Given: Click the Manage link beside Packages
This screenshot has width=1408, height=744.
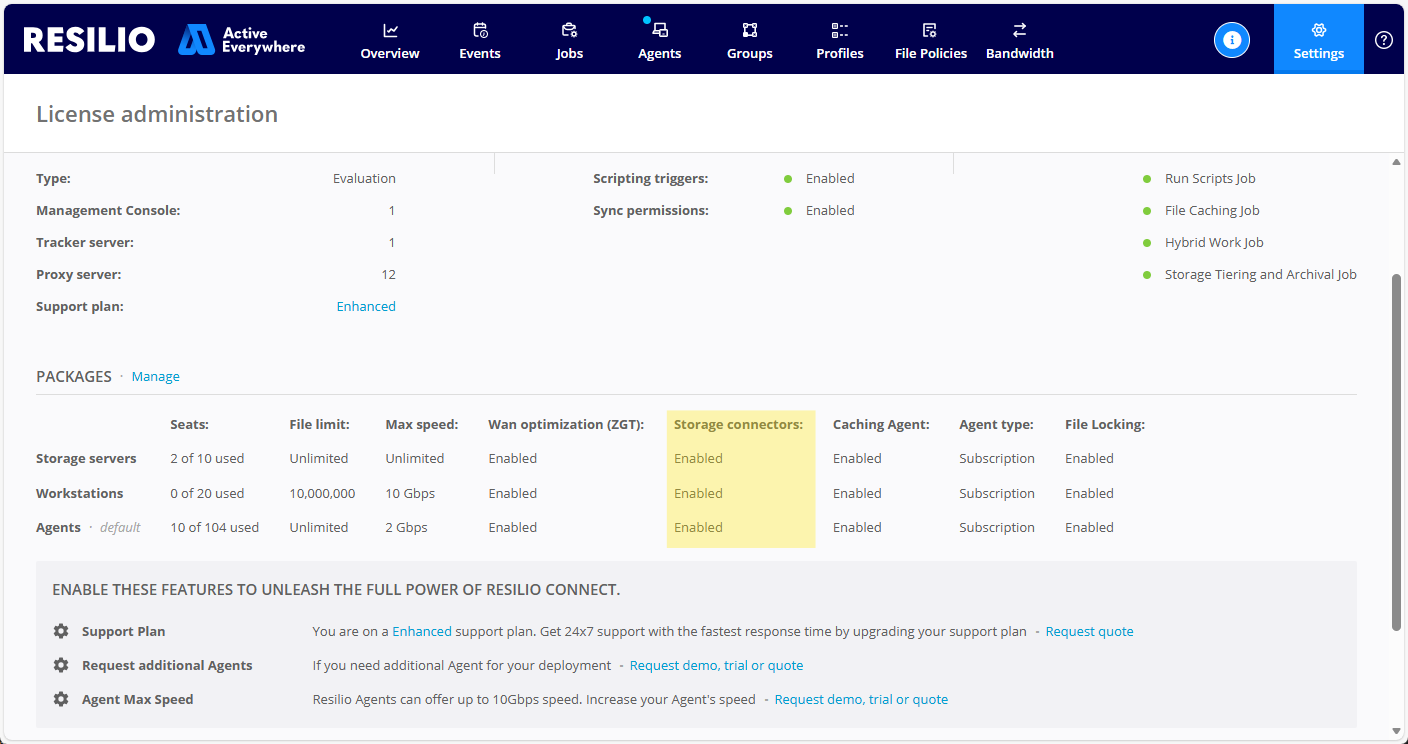Looking at the screenshot, I should [x=156, y=377].
